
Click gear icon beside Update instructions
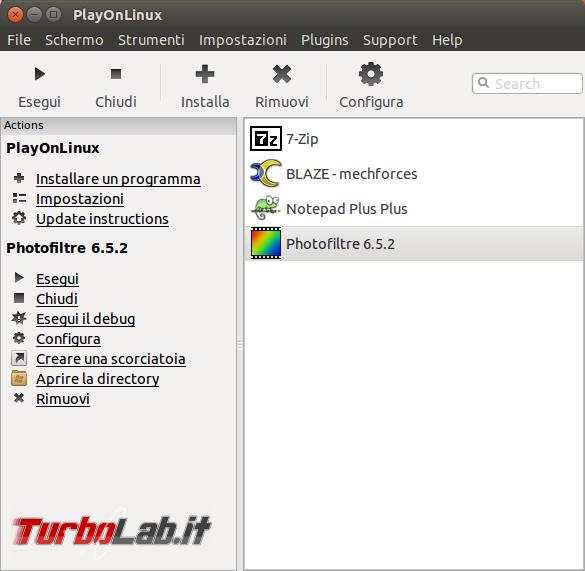[x=19, y=218]
